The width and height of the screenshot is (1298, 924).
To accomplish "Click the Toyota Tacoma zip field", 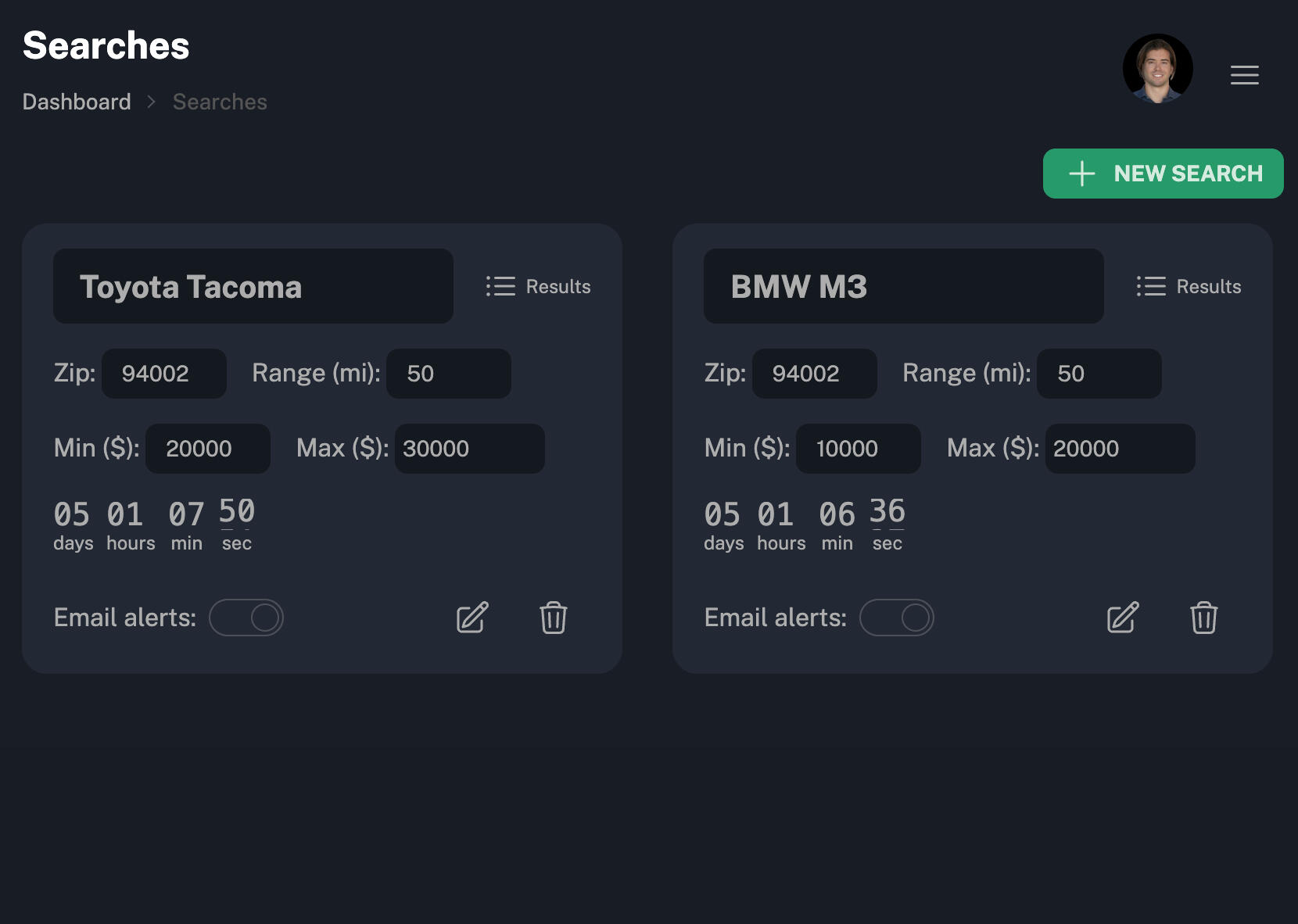I will point(164,374).
